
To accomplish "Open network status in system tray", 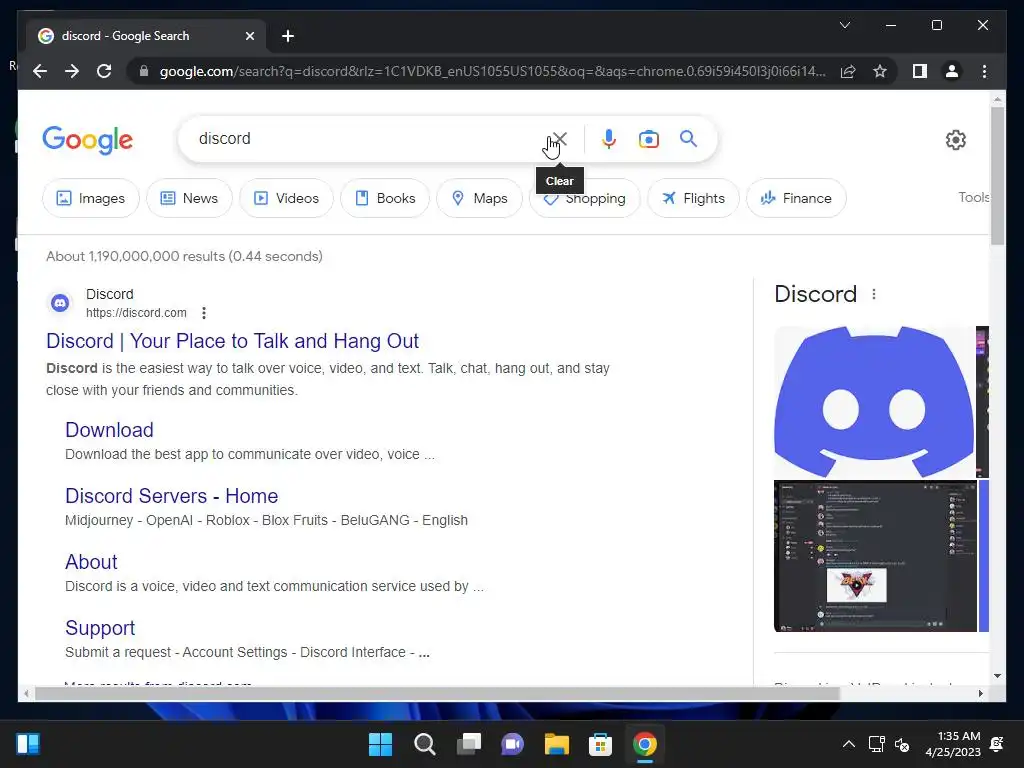I will click(x=876, y=744).
